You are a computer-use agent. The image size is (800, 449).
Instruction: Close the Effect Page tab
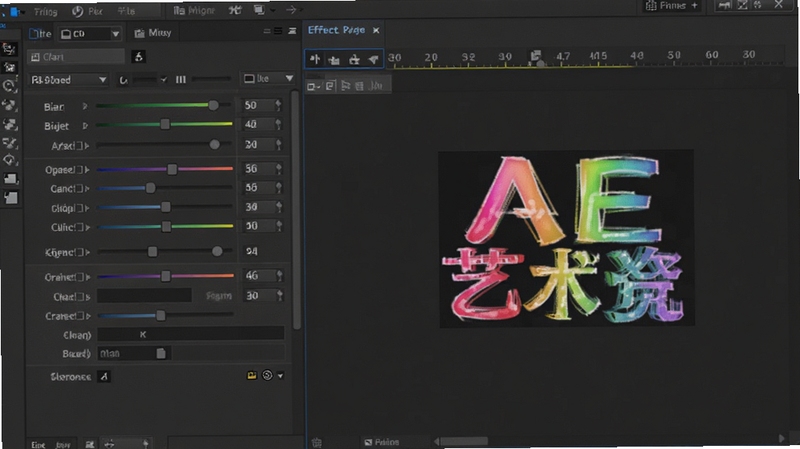pos(376,31)
